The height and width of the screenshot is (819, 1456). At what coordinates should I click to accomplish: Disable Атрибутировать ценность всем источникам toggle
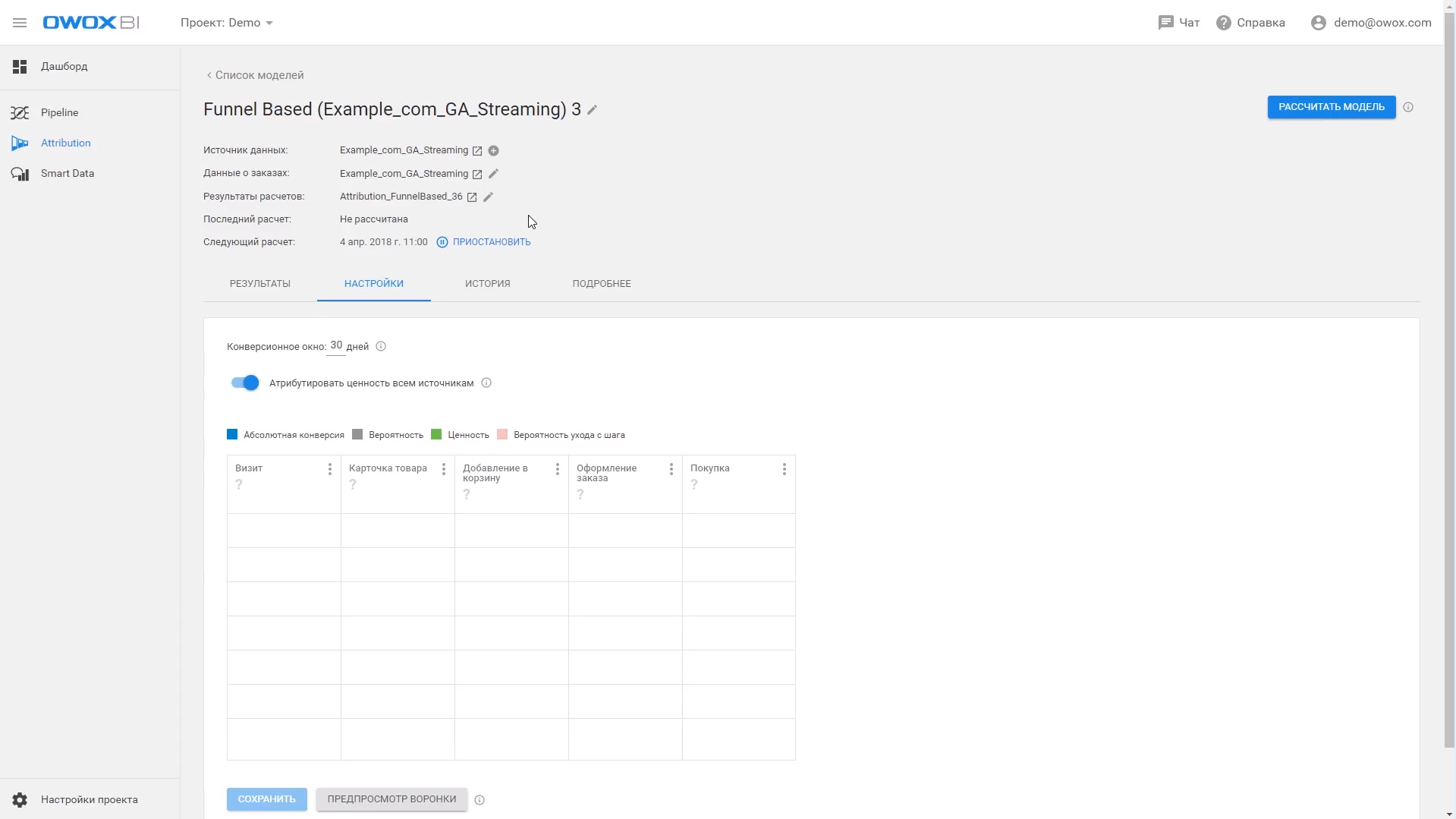click(245, 383)
